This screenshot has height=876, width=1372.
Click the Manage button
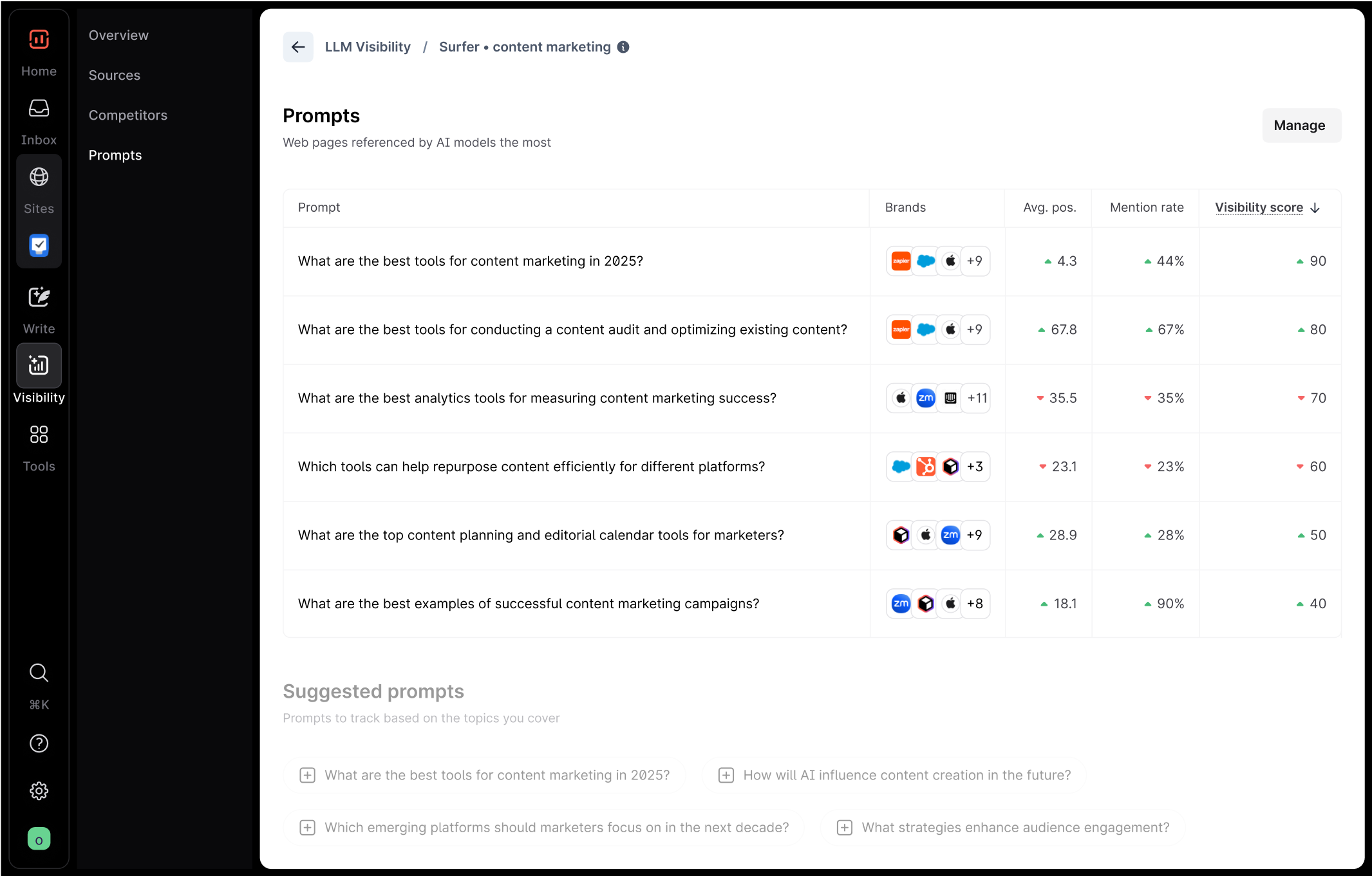coord(1301,125)
